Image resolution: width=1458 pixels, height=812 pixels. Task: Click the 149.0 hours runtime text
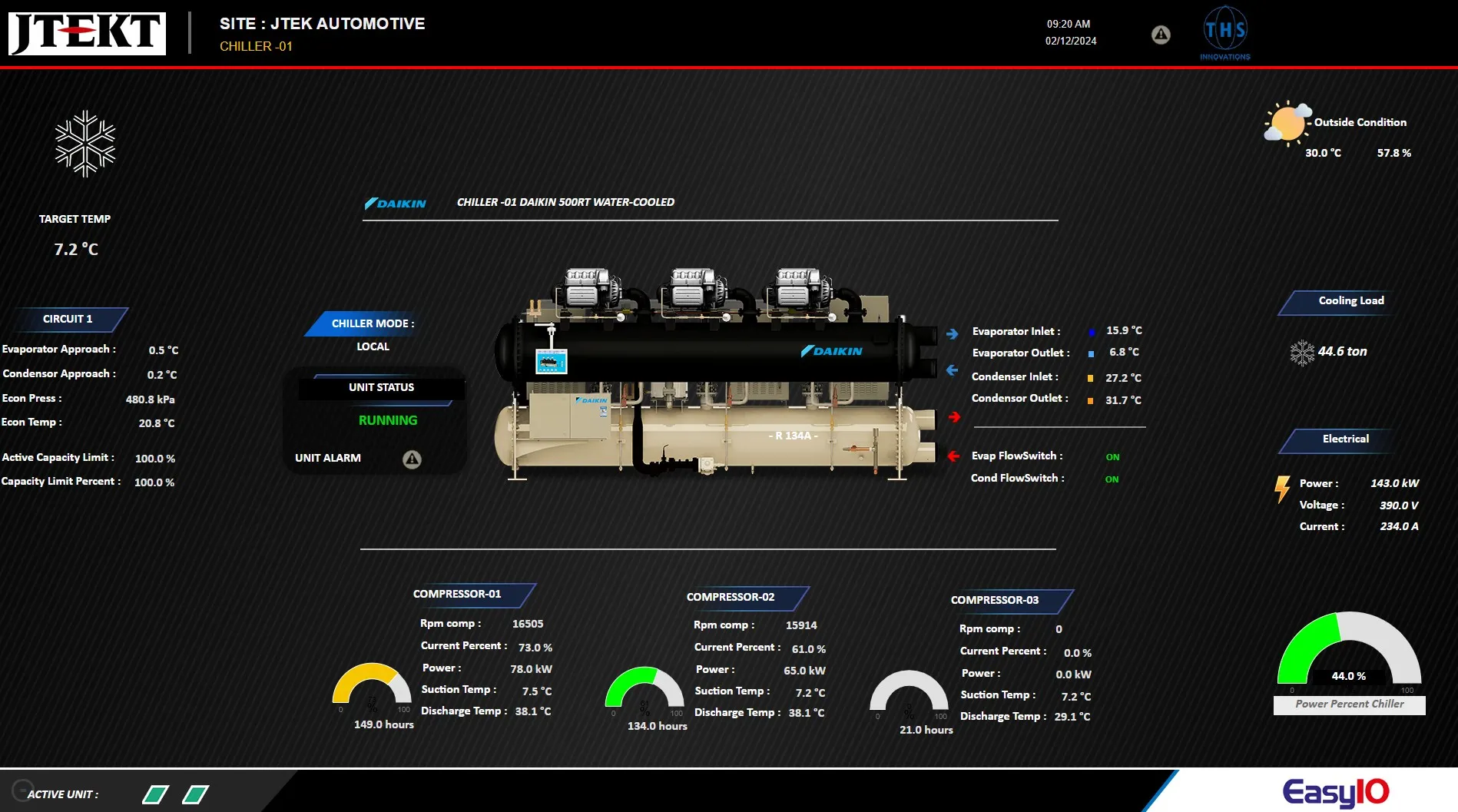[383, 725]
